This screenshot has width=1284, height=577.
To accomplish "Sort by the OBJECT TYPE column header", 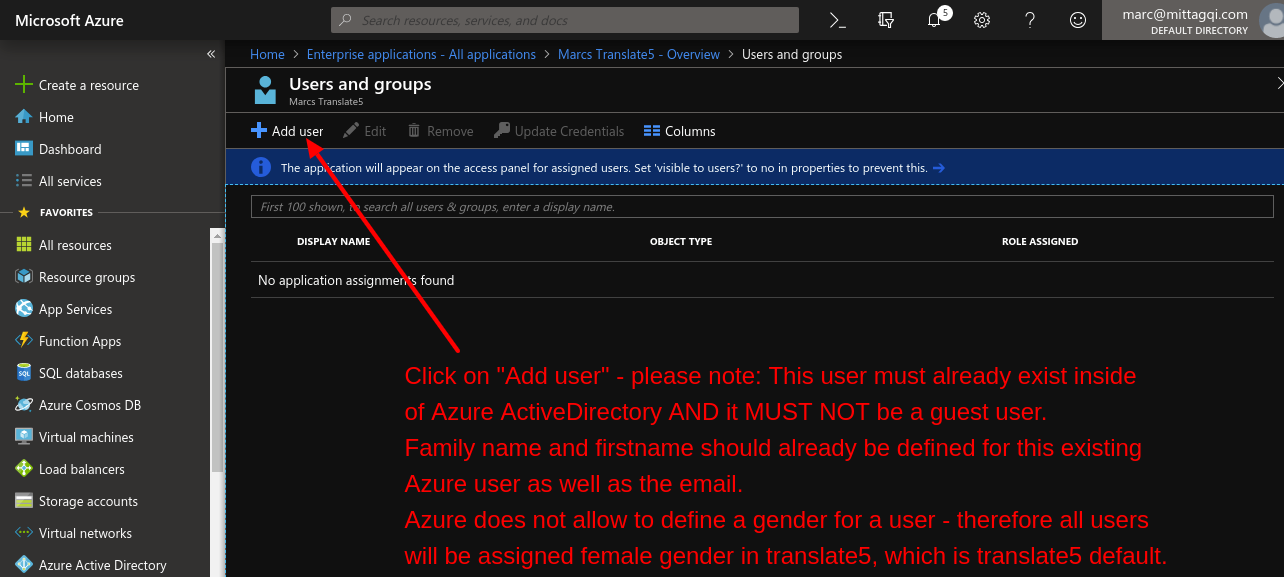I will (681, 241).
